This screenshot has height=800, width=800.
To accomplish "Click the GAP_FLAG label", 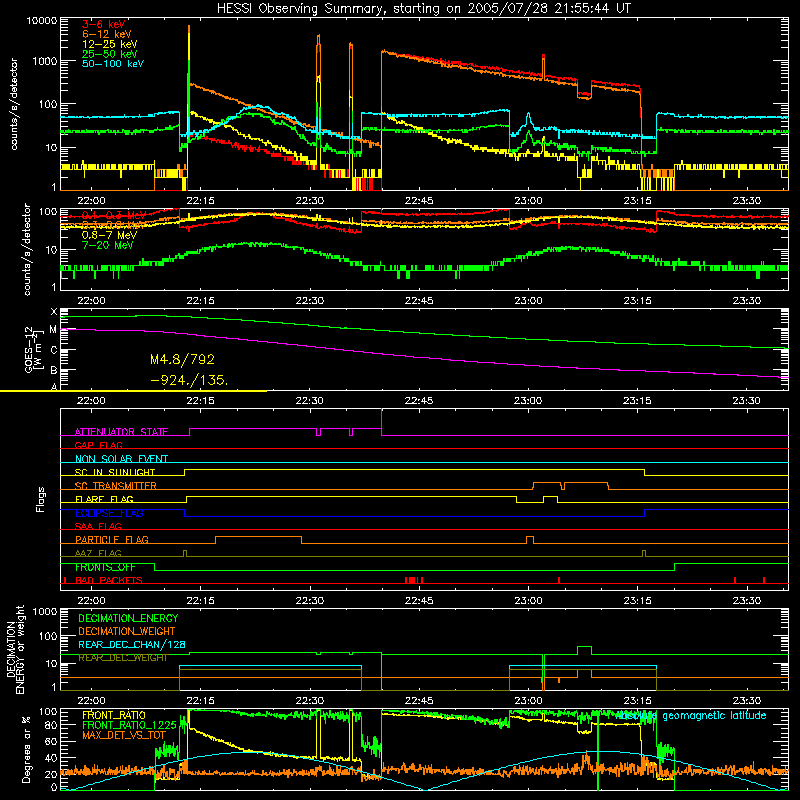I will (x=98, y=445).
